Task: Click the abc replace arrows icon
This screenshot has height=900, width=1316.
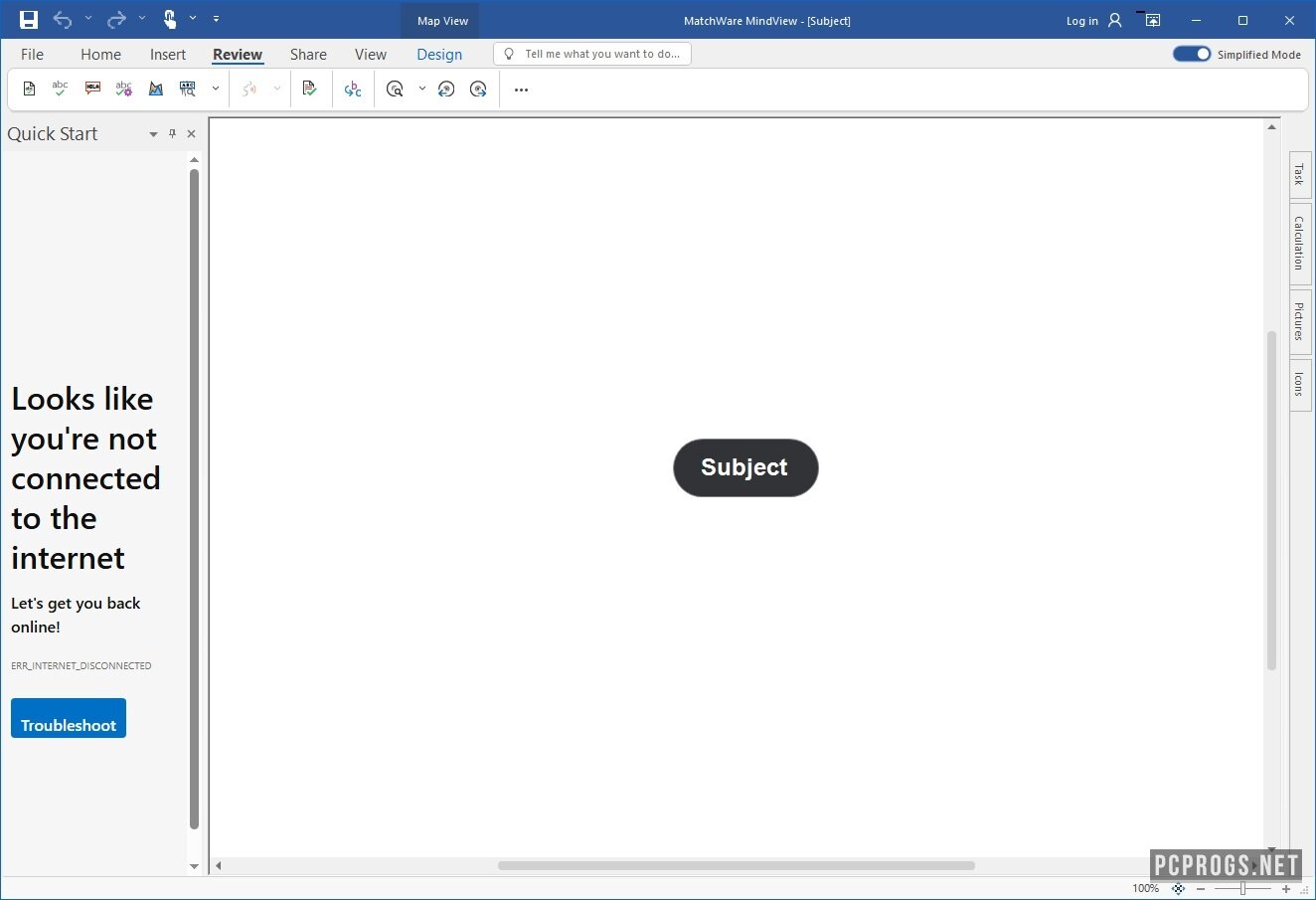Action: coord(353,90)
